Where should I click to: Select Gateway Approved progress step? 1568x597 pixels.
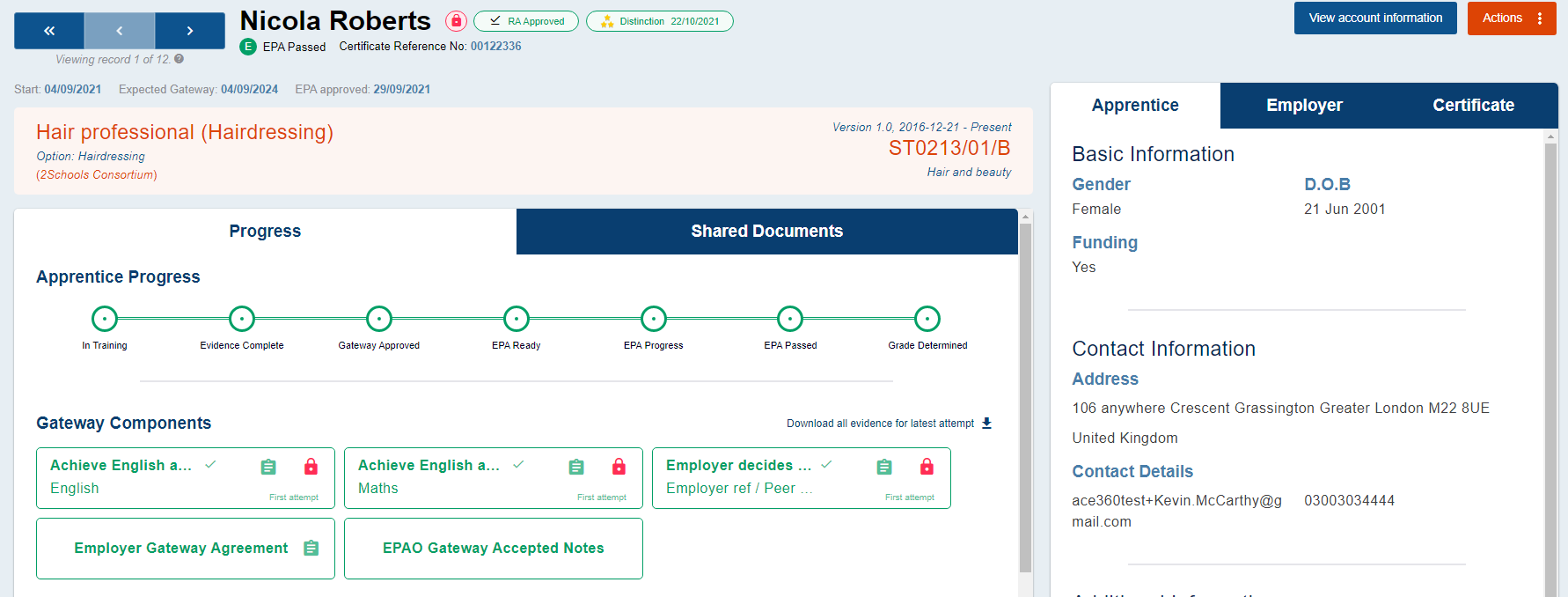[379, 319]
